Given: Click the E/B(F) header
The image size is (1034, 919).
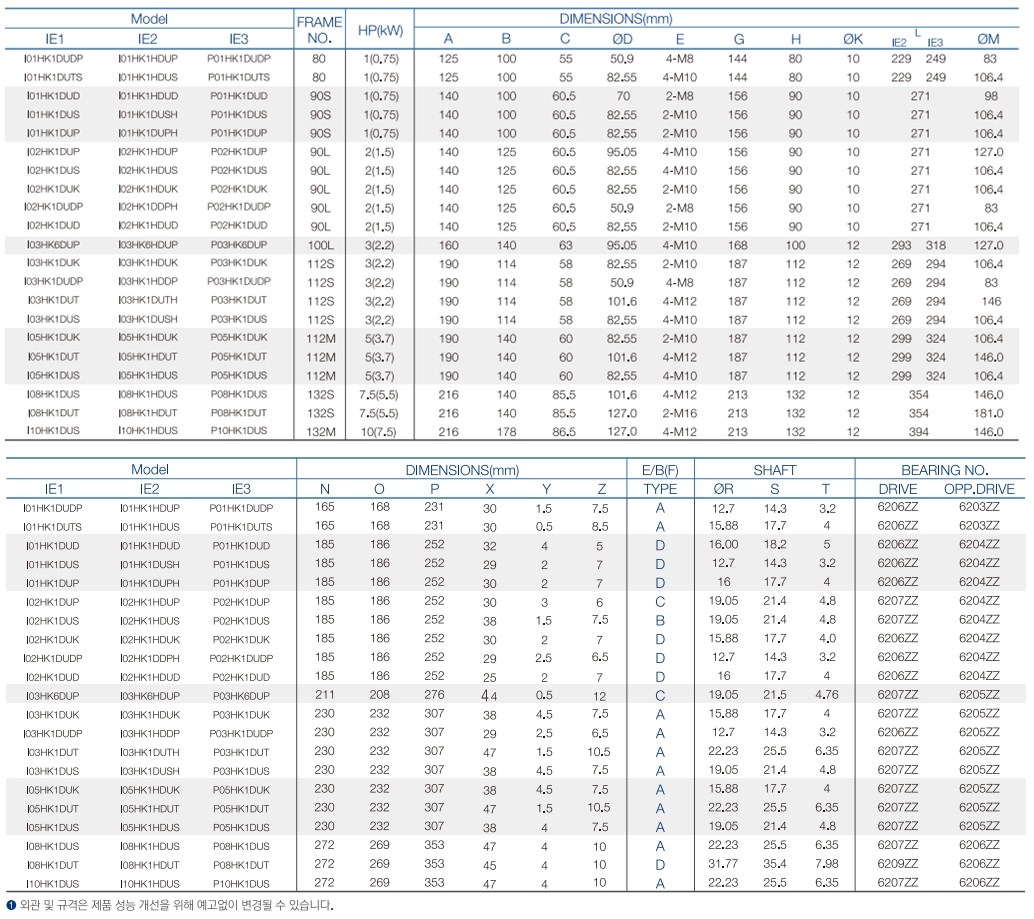Looking at the screenshot, I should 660,470.
